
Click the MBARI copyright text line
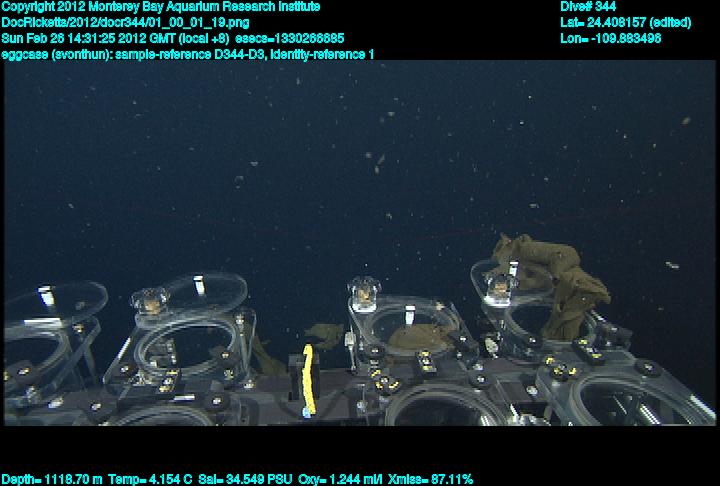tap(160, 6)
